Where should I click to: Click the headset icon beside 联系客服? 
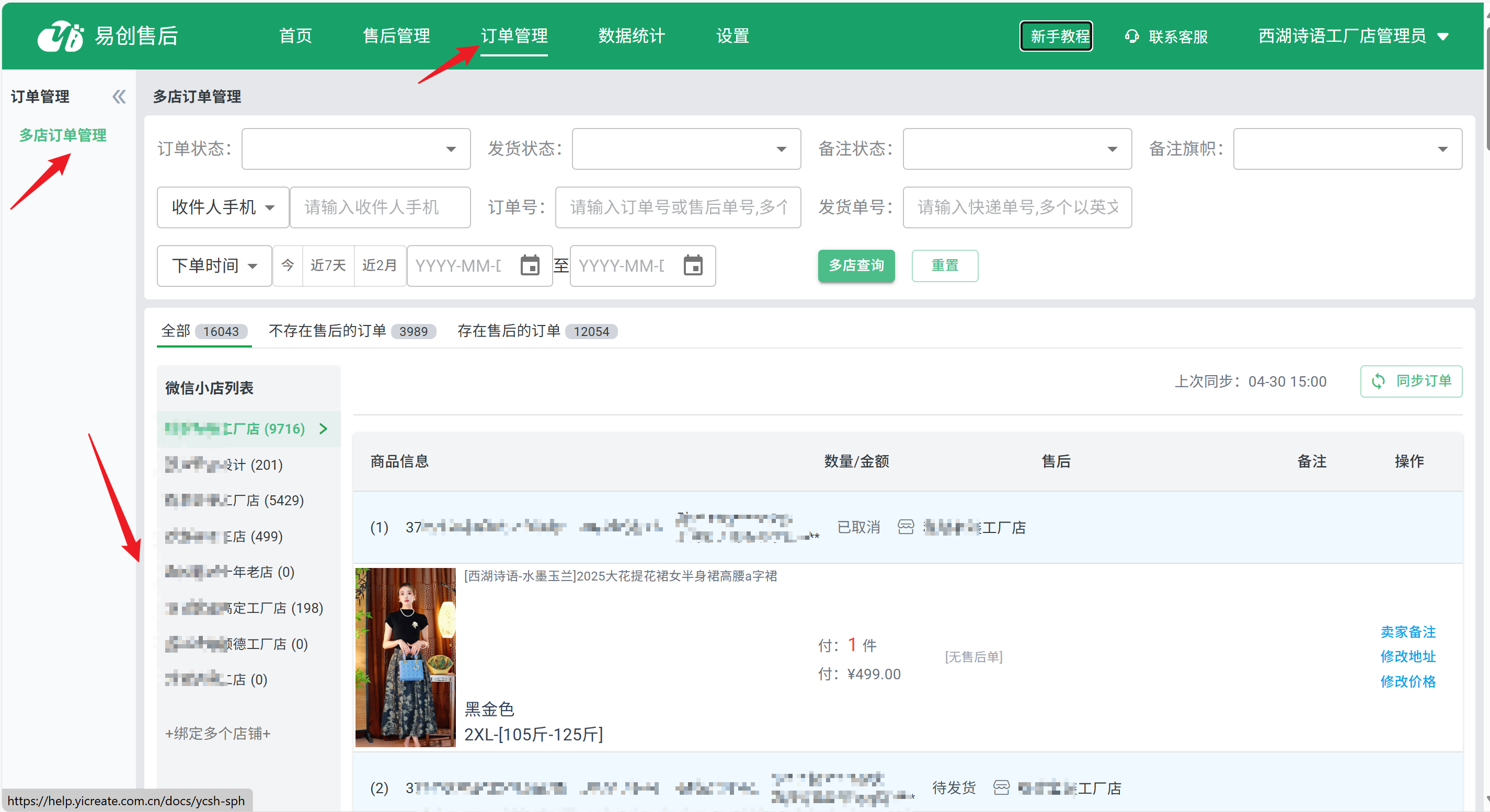coord(1131,37)
